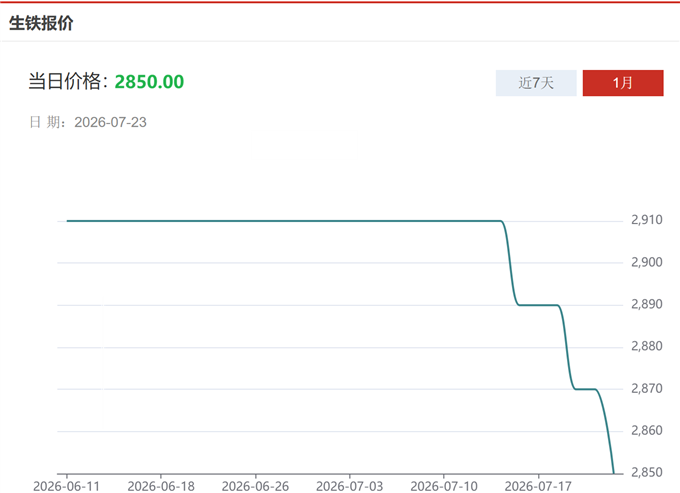Click the x-axis label 2026-06-26

[x=255, y=486]
